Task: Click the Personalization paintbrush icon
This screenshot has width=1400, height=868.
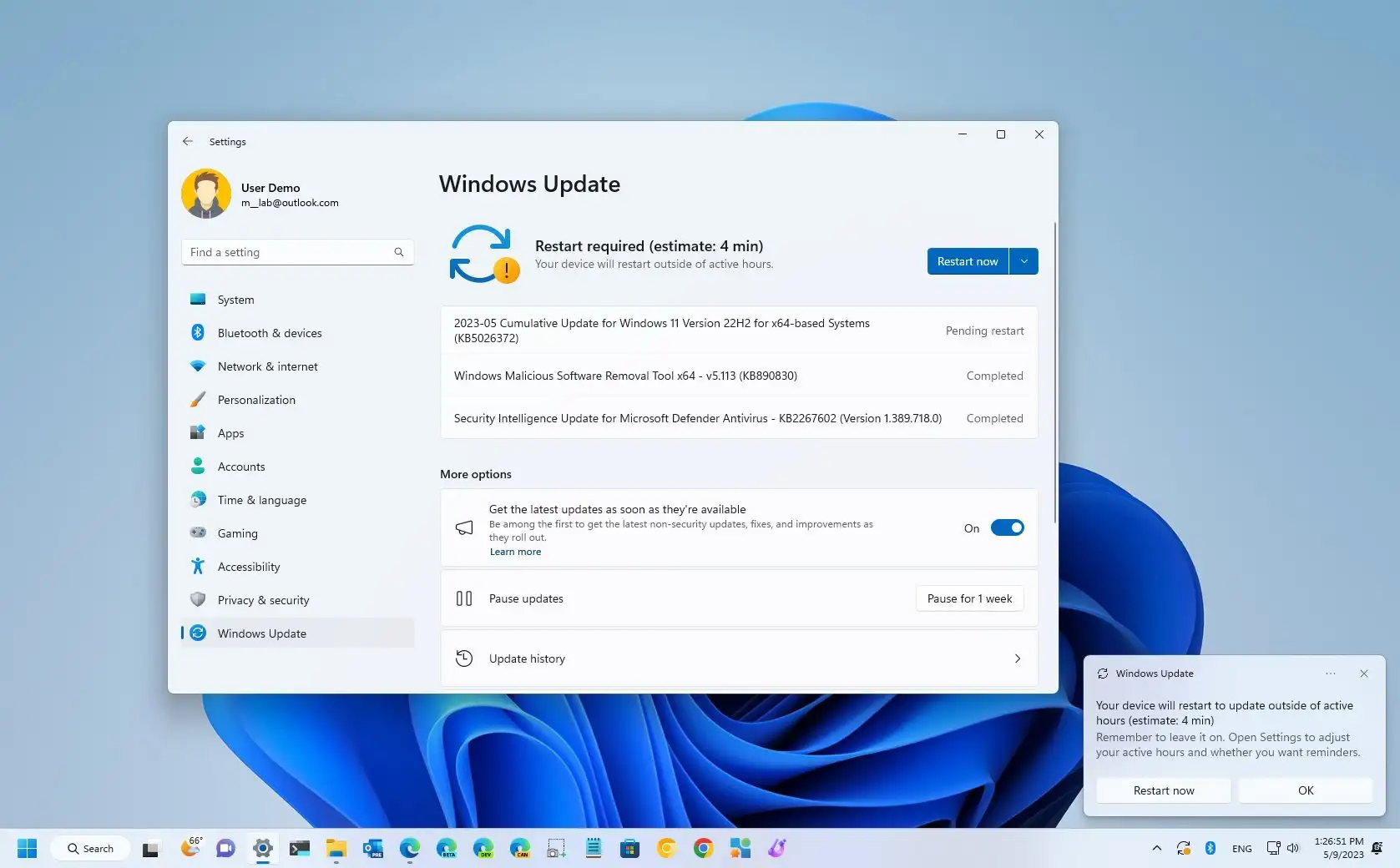Action: tap(198, 399)
